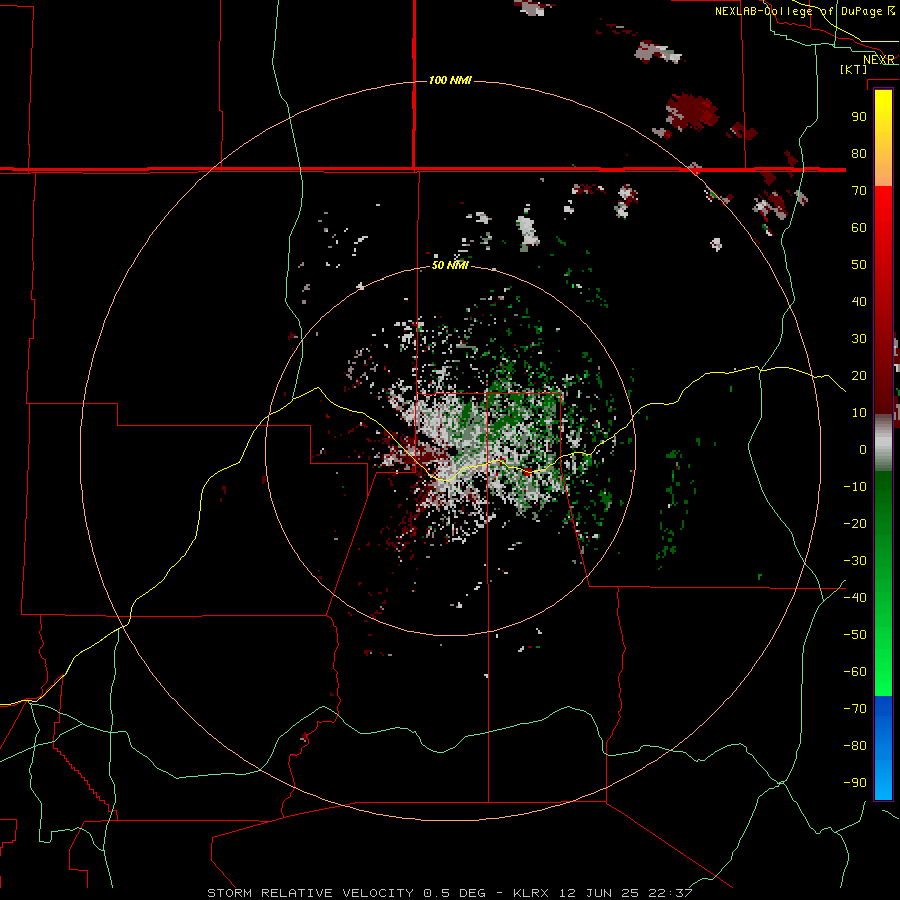
Task: Click the 100 NMI range ring label
Action: pyautogui.click(x=450, y=80)
